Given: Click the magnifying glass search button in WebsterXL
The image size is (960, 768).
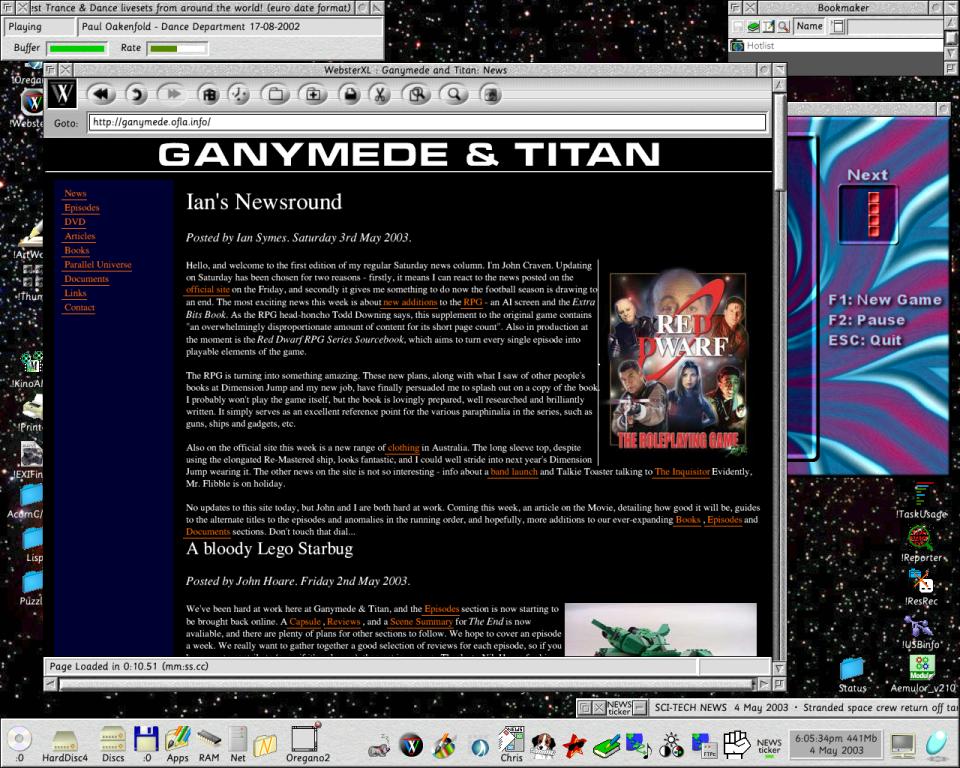Looking at the screenshot, I should 454,94.
